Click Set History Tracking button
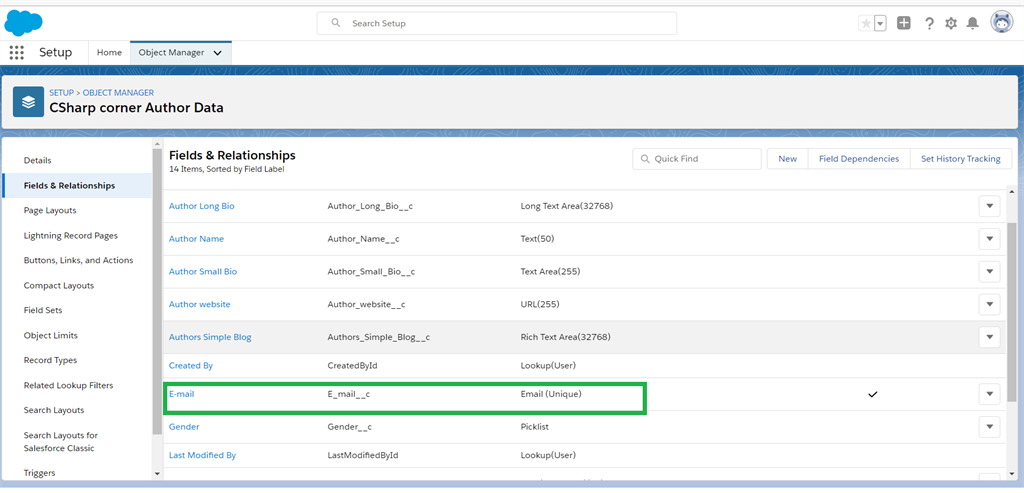Viewport: 1024px width, 493px height. click(961, 159)
